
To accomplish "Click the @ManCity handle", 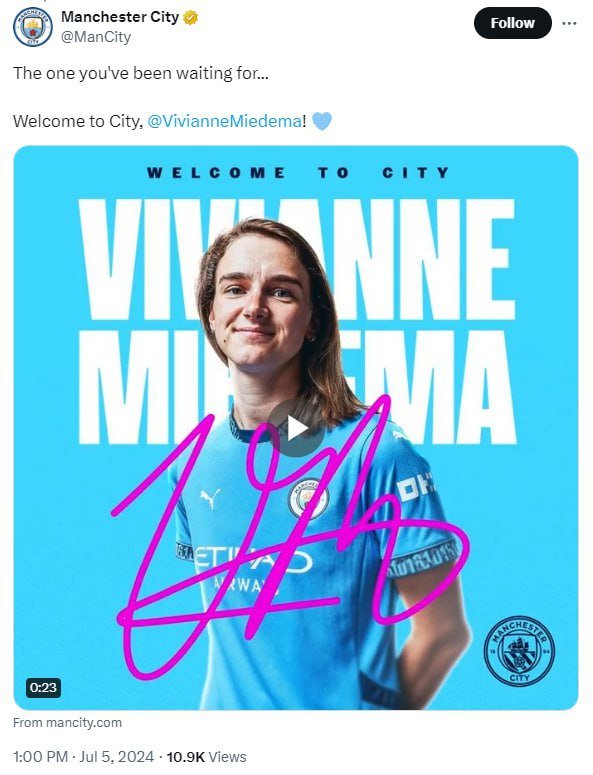I will pos(96,37).
